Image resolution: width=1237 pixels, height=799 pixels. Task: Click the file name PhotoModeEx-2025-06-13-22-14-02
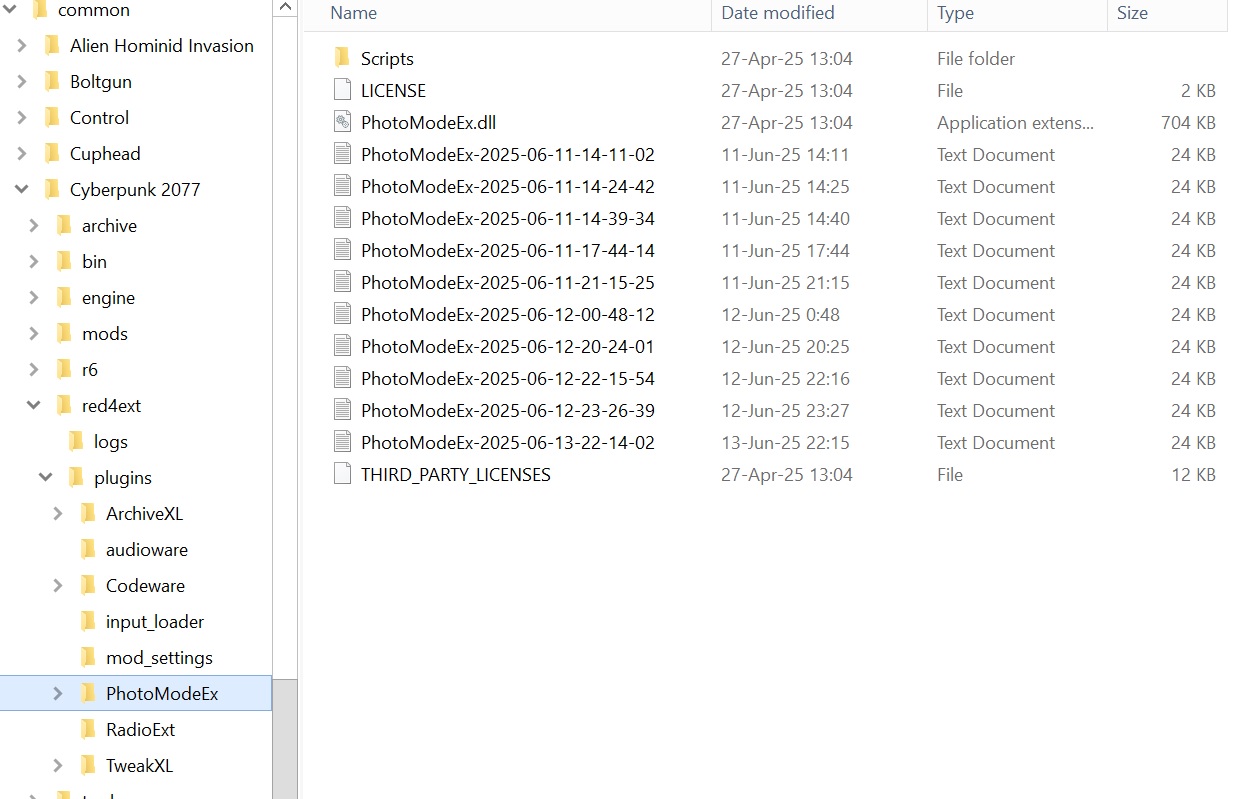point(508,442)
